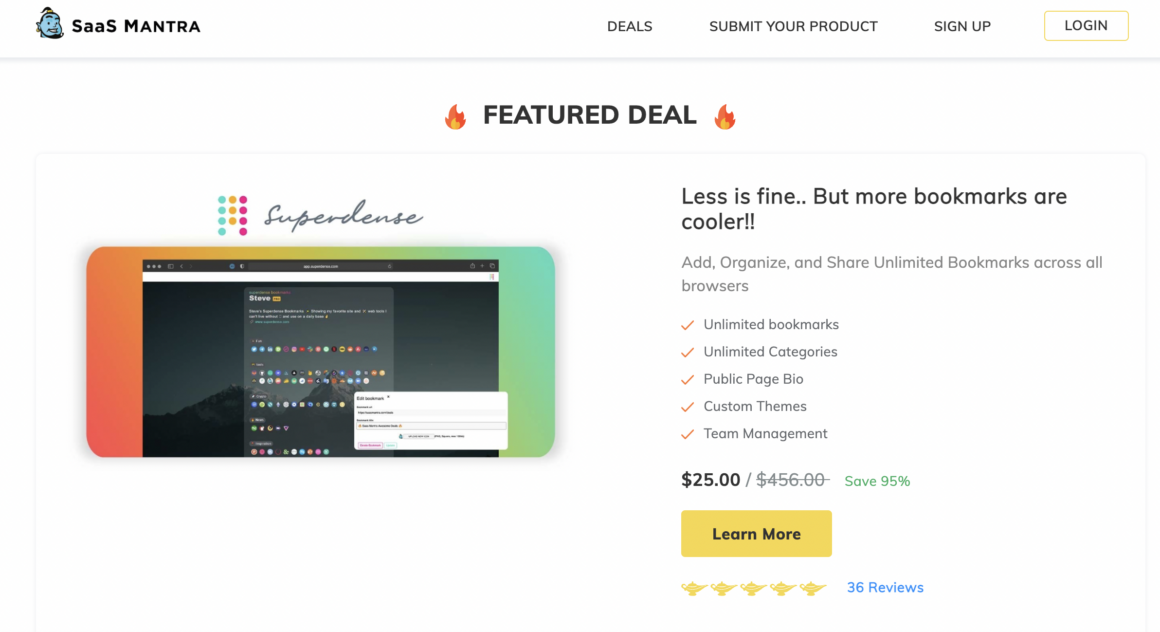
Task: Click the checkmark beside Team Management
Action: 687,434
